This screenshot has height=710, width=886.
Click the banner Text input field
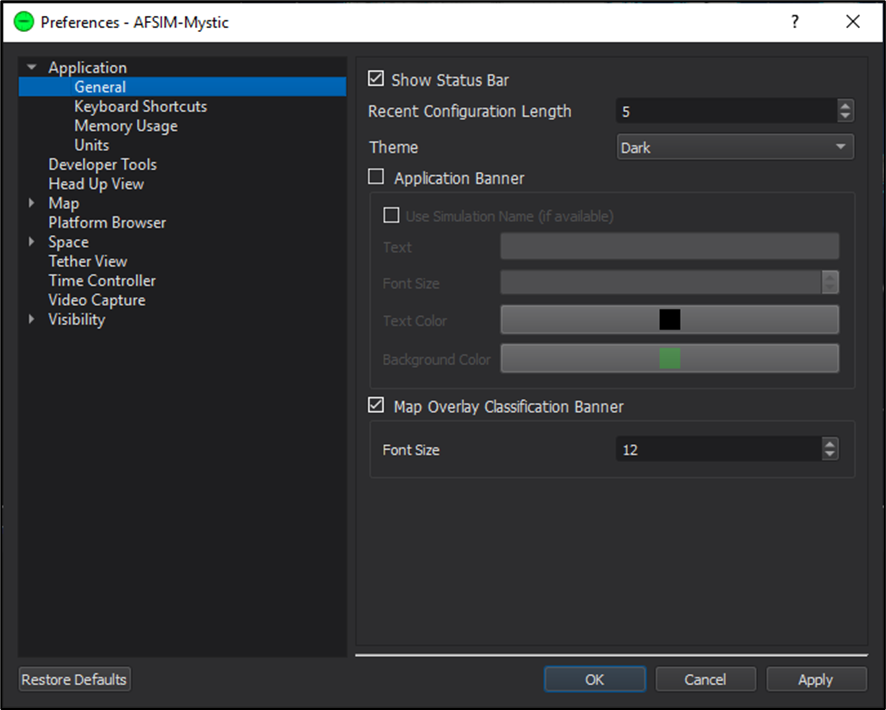[x=670, y=247]
